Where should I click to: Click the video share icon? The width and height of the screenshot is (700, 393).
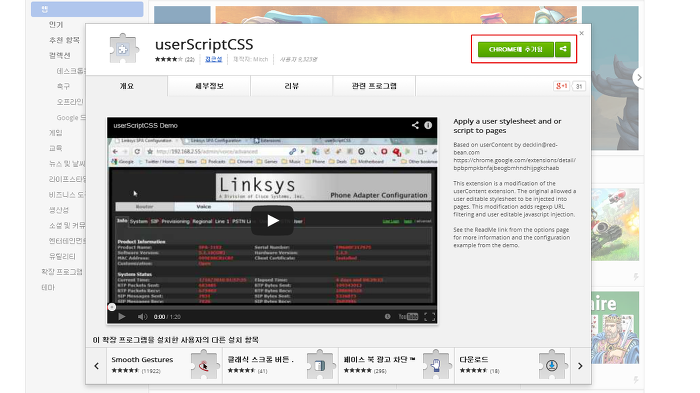415,125
